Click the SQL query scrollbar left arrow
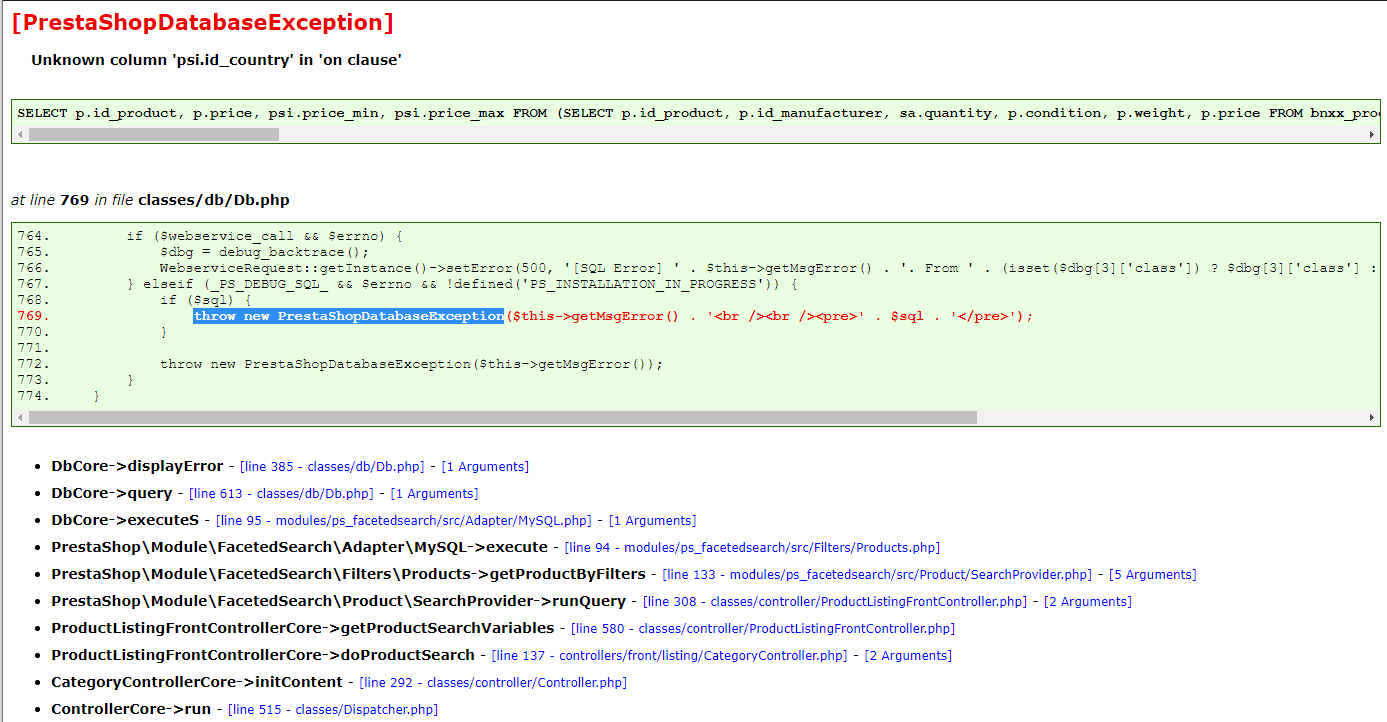The width and height of the screenshot is (1387, 722). click(21, 134)
